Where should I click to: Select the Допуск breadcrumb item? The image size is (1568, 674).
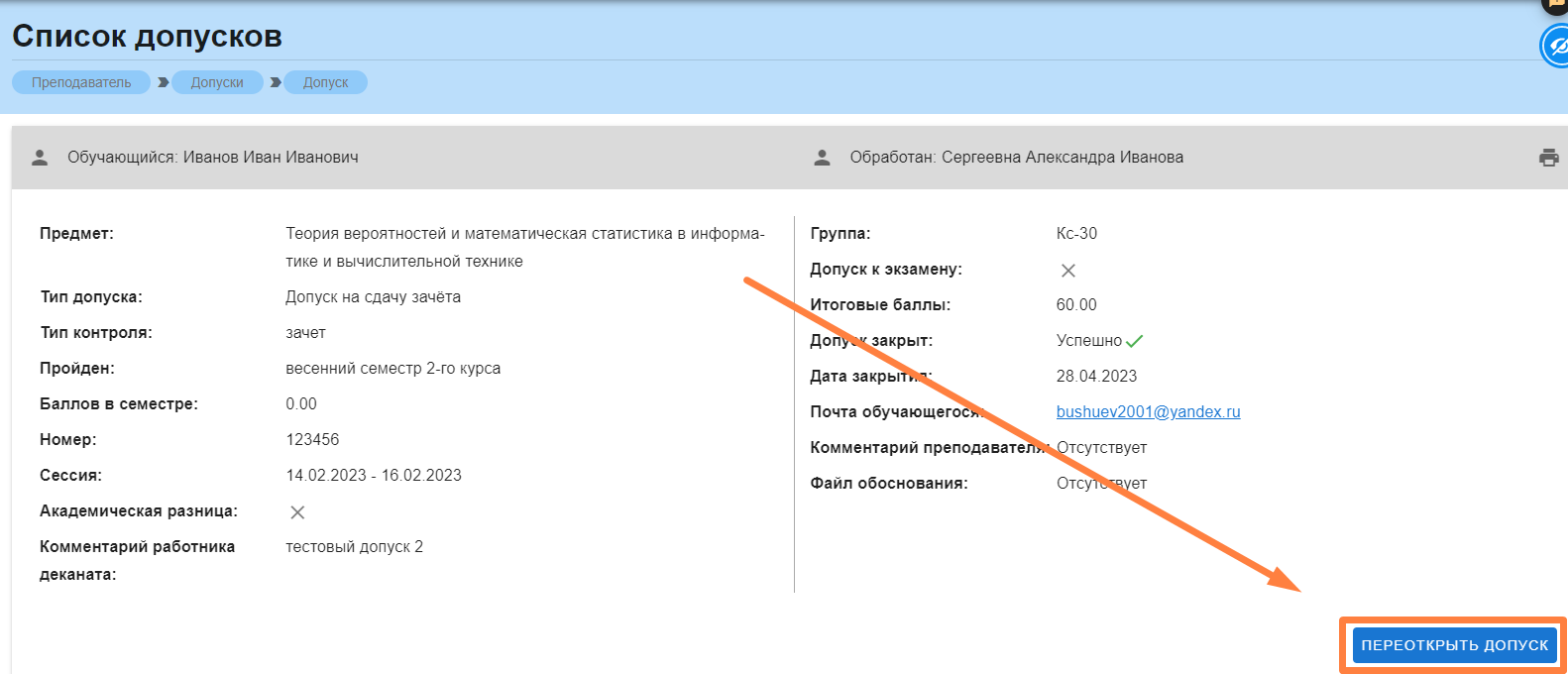(x=325, y=82)
